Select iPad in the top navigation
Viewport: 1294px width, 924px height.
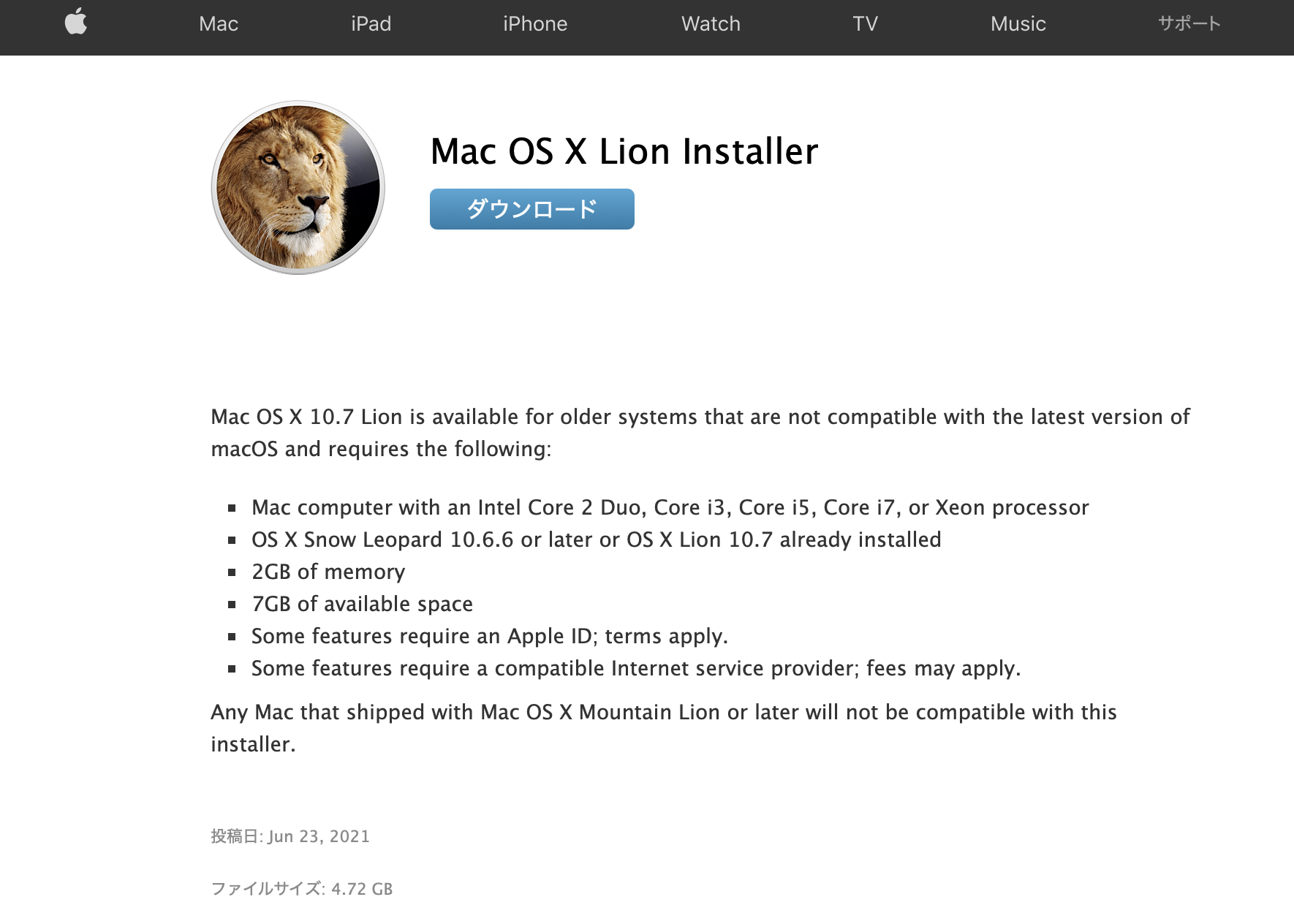pyautogui.click(x=371, y=23)
